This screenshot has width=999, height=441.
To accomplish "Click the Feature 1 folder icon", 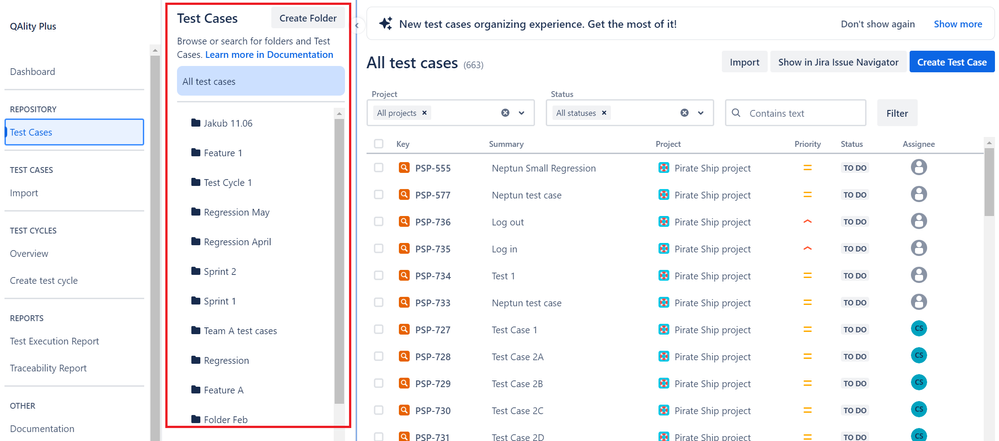I will click(196, 153).
